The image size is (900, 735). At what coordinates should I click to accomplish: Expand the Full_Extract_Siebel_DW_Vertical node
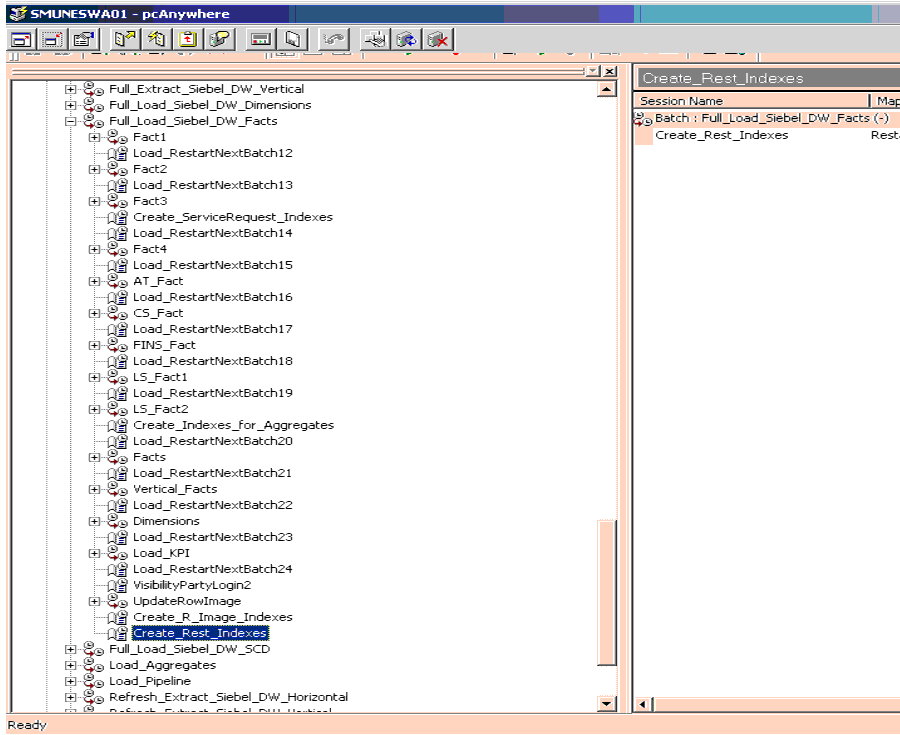[x=70, y=90]
